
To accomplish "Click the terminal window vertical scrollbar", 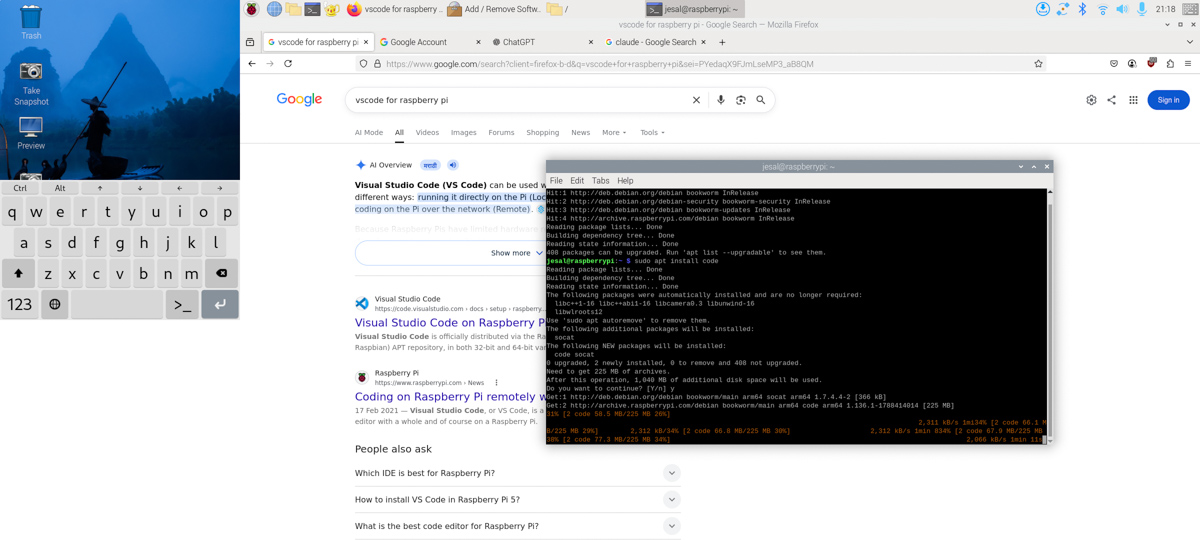I will coord(1049,315).
